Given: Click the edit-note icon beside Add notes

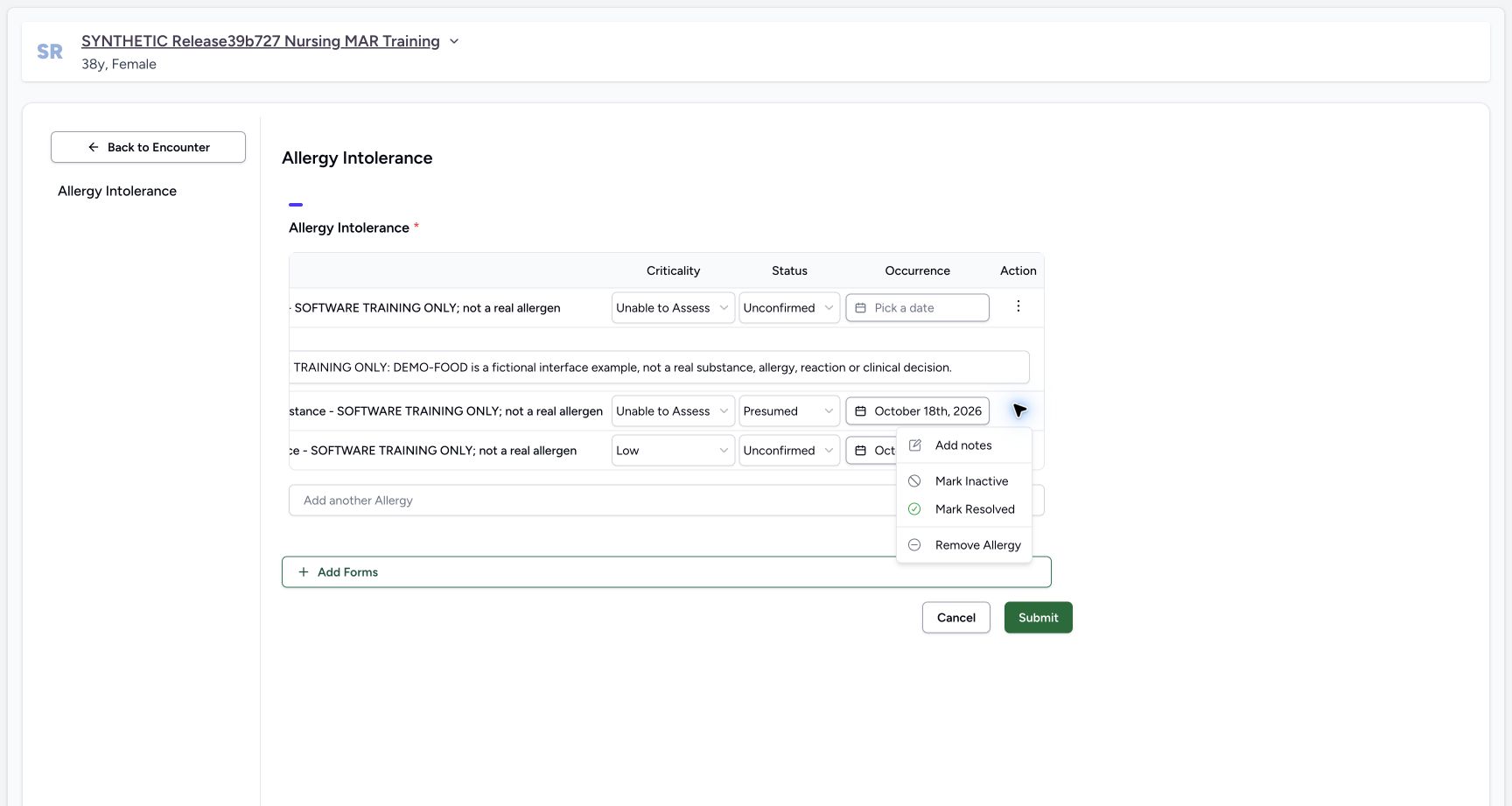Looking at the screenshot, I should (x=915, y=445).
